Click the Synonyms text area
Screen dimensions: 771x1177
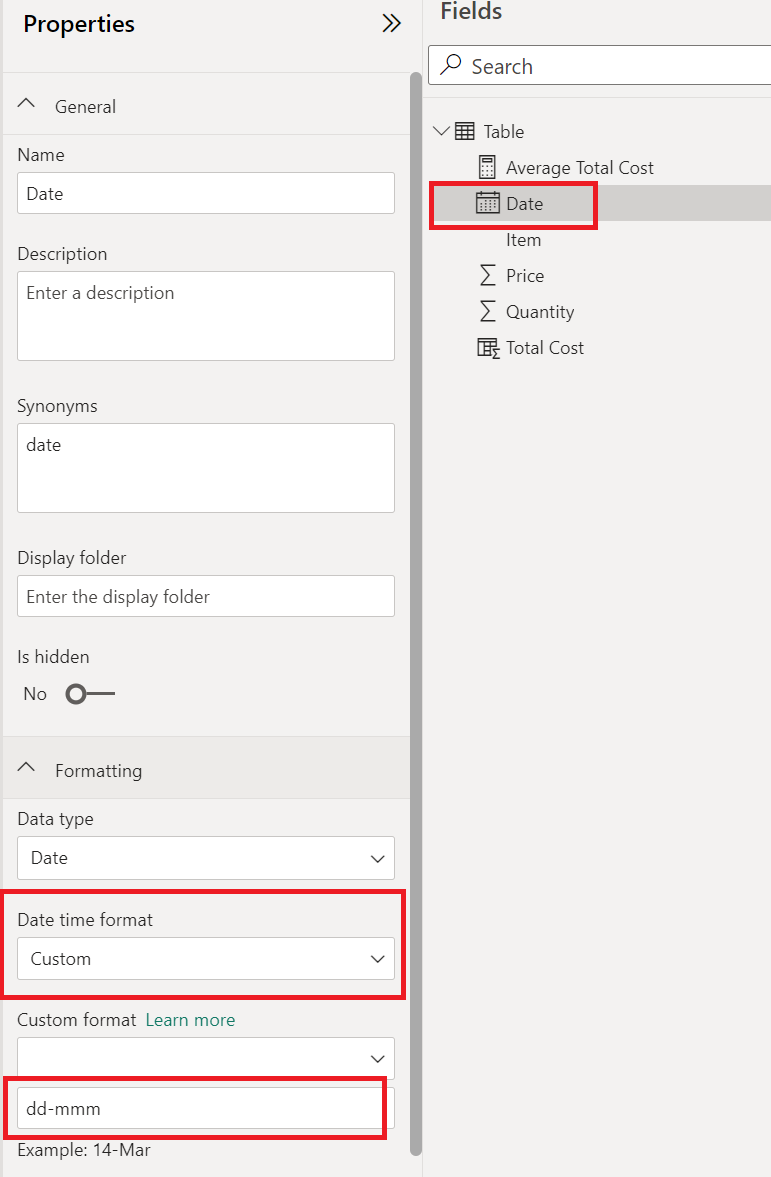pyautogui.click(x=206, y=468)
